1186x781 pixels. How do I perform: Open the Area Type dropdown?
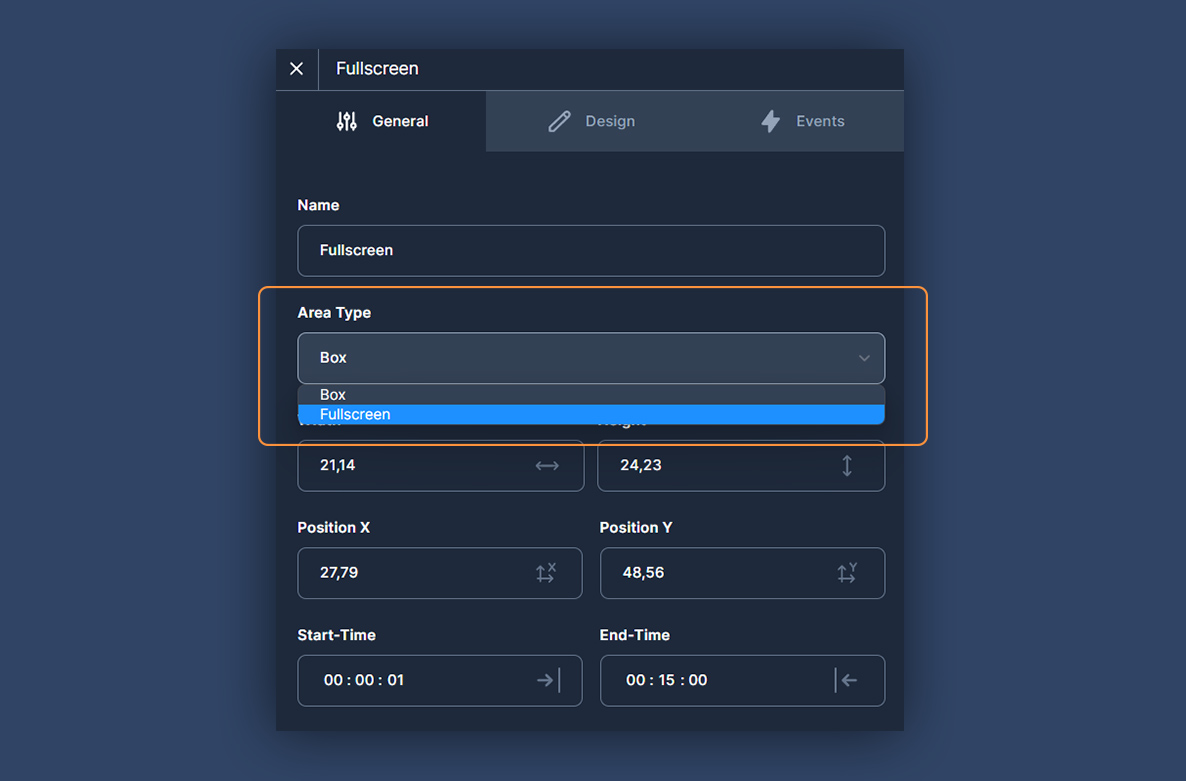point(591,358)
